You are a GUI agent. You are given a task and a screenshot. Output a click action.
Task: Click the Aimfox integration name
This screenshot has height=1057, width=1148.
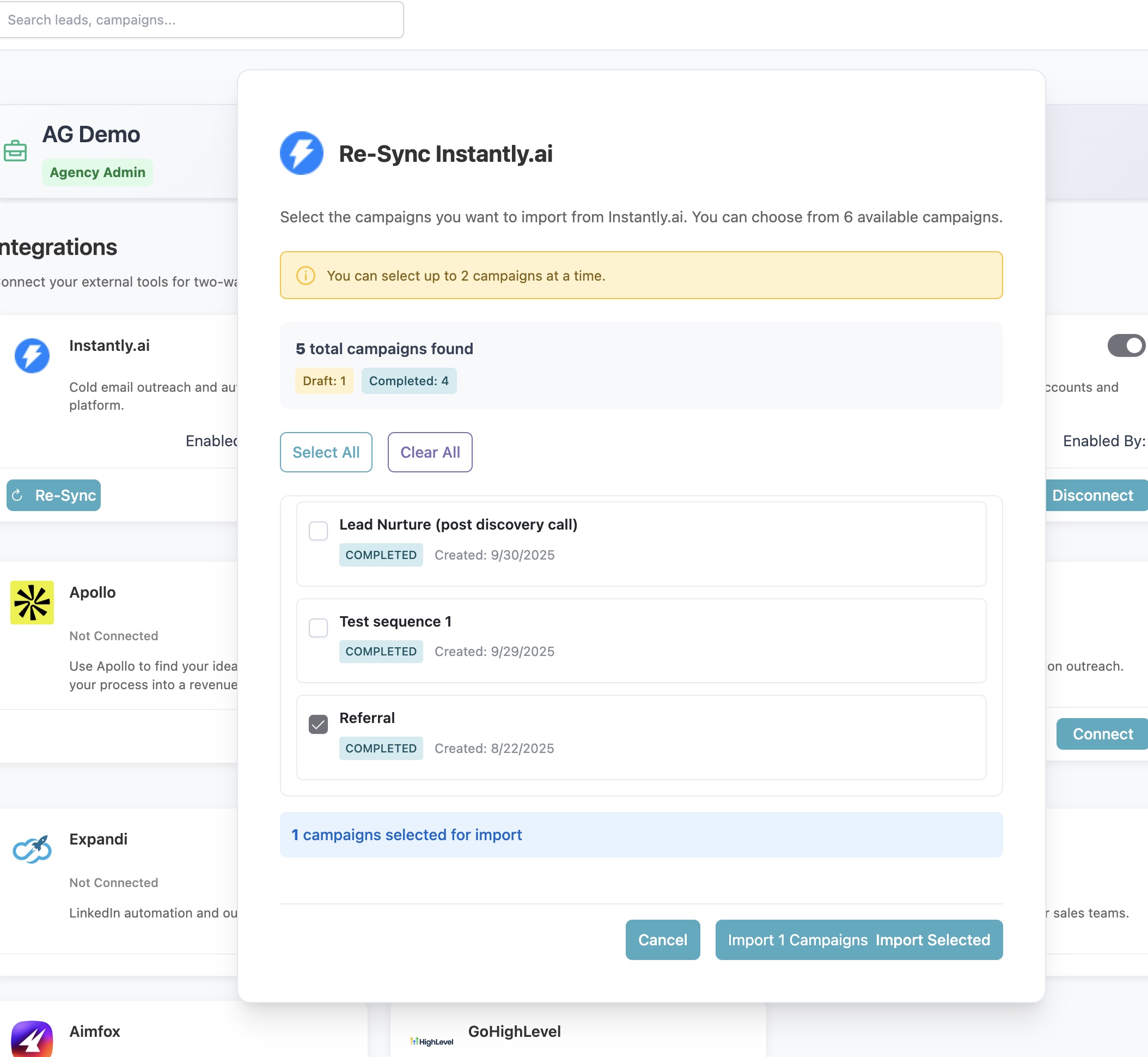pyautogui.click(x=95, y=1031)
